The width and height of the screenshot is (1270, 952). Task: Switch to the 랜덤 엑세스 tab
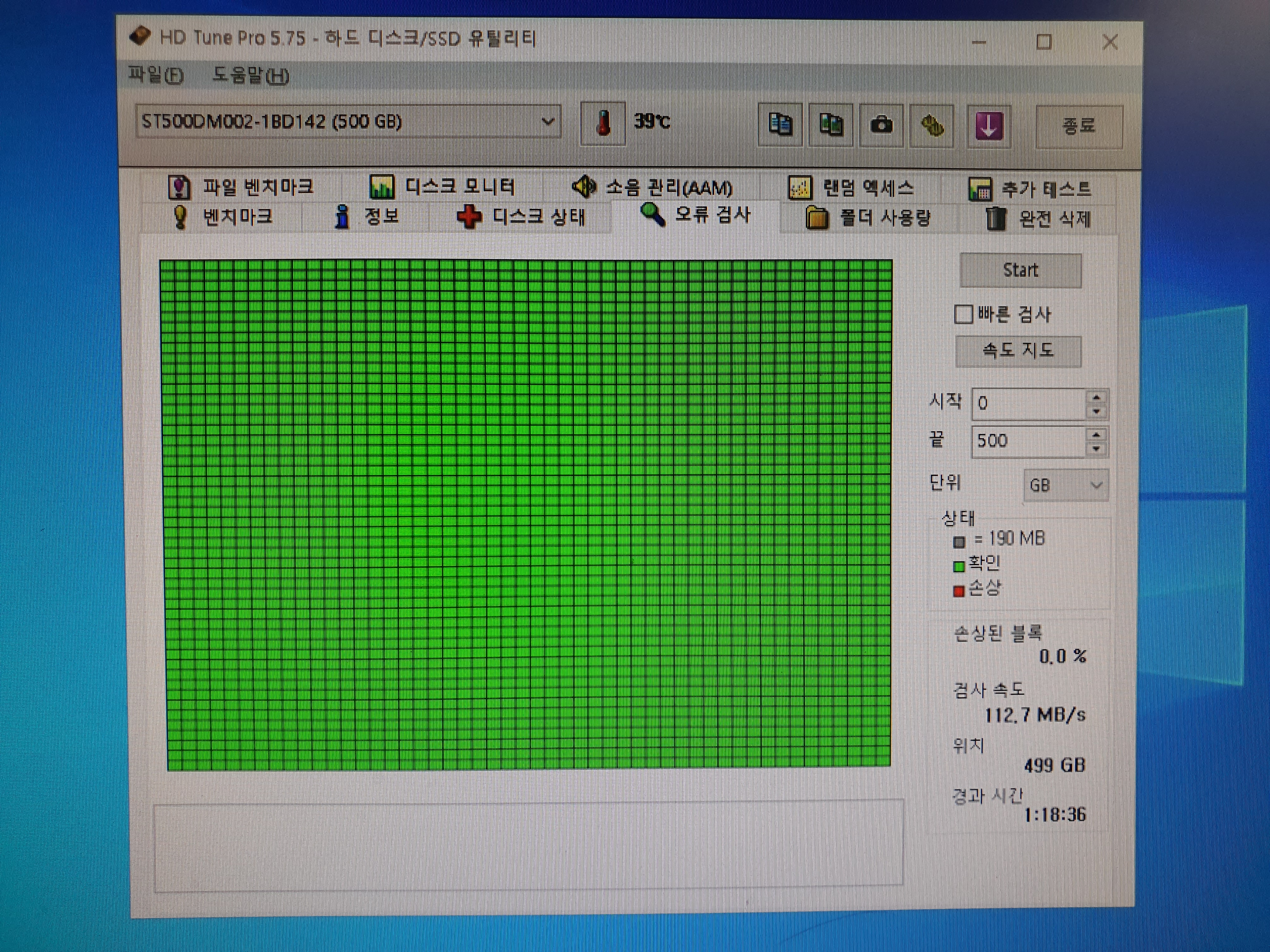(851, 188)
